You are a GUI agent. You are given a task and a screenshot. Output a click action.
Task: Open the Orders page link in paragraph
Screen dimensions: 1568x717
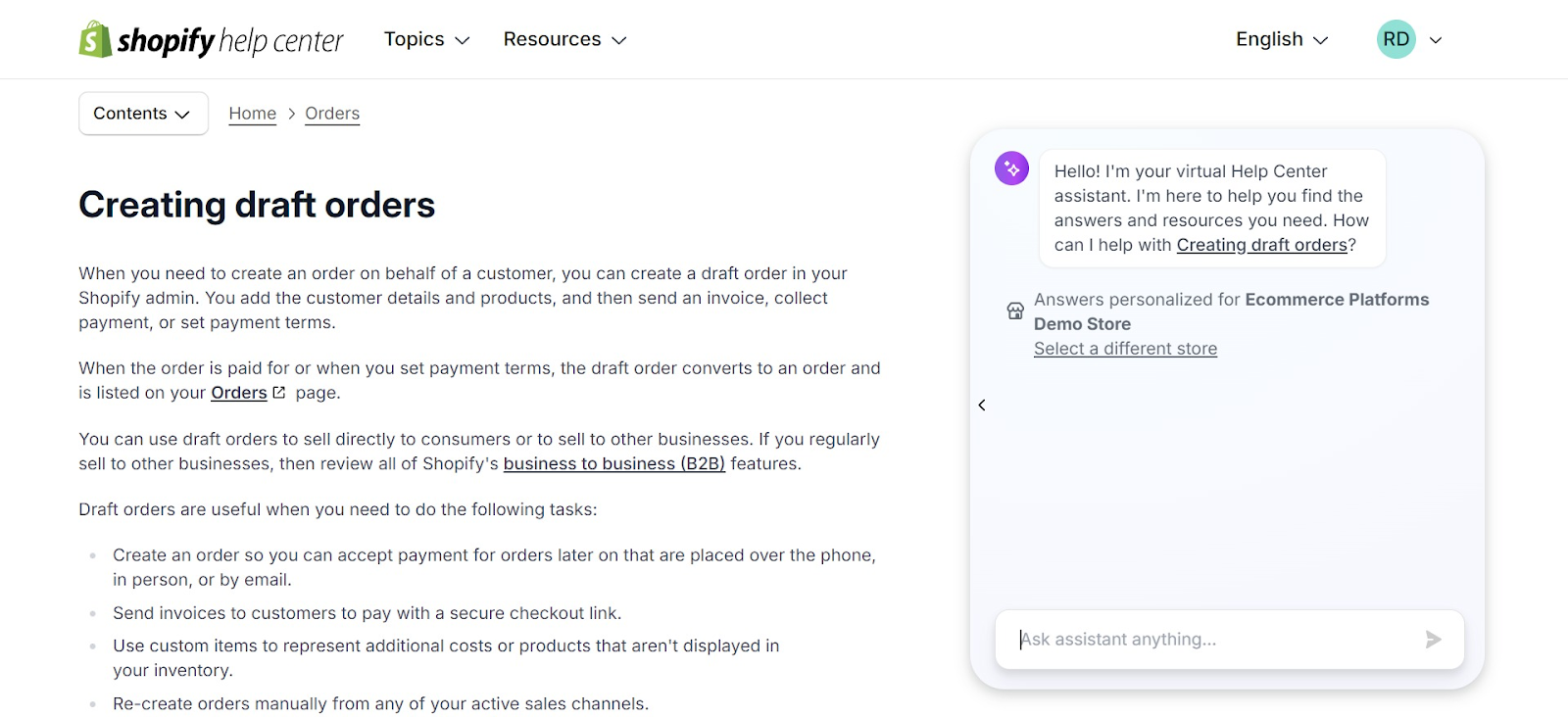click(238, 392)
